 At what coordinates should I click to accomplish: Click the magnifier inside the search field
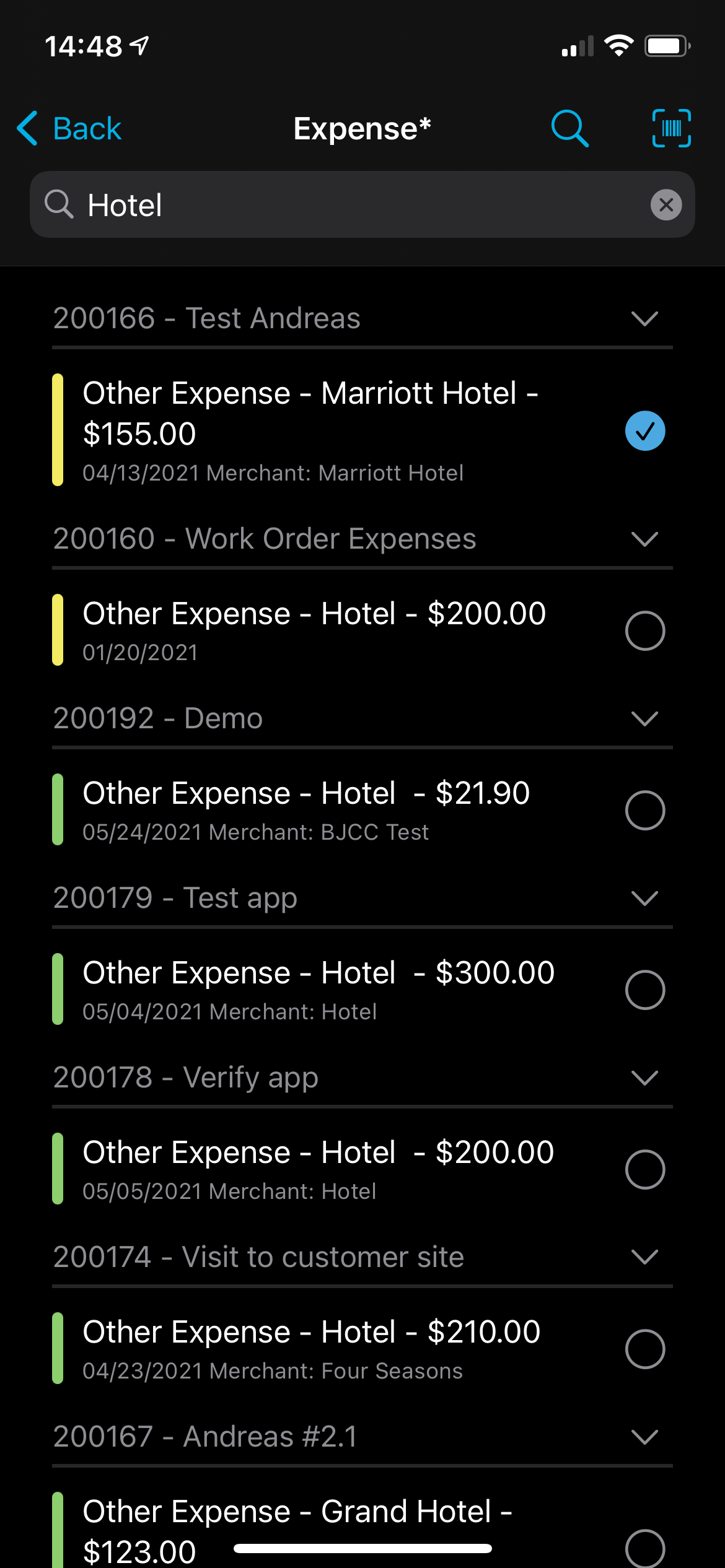(x=59, y=204)
